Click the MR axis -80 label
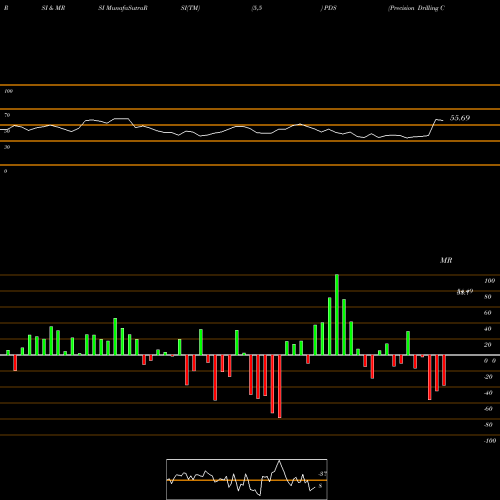The height and width of the screenshot is (500, 500). click(x=488, y=425)
